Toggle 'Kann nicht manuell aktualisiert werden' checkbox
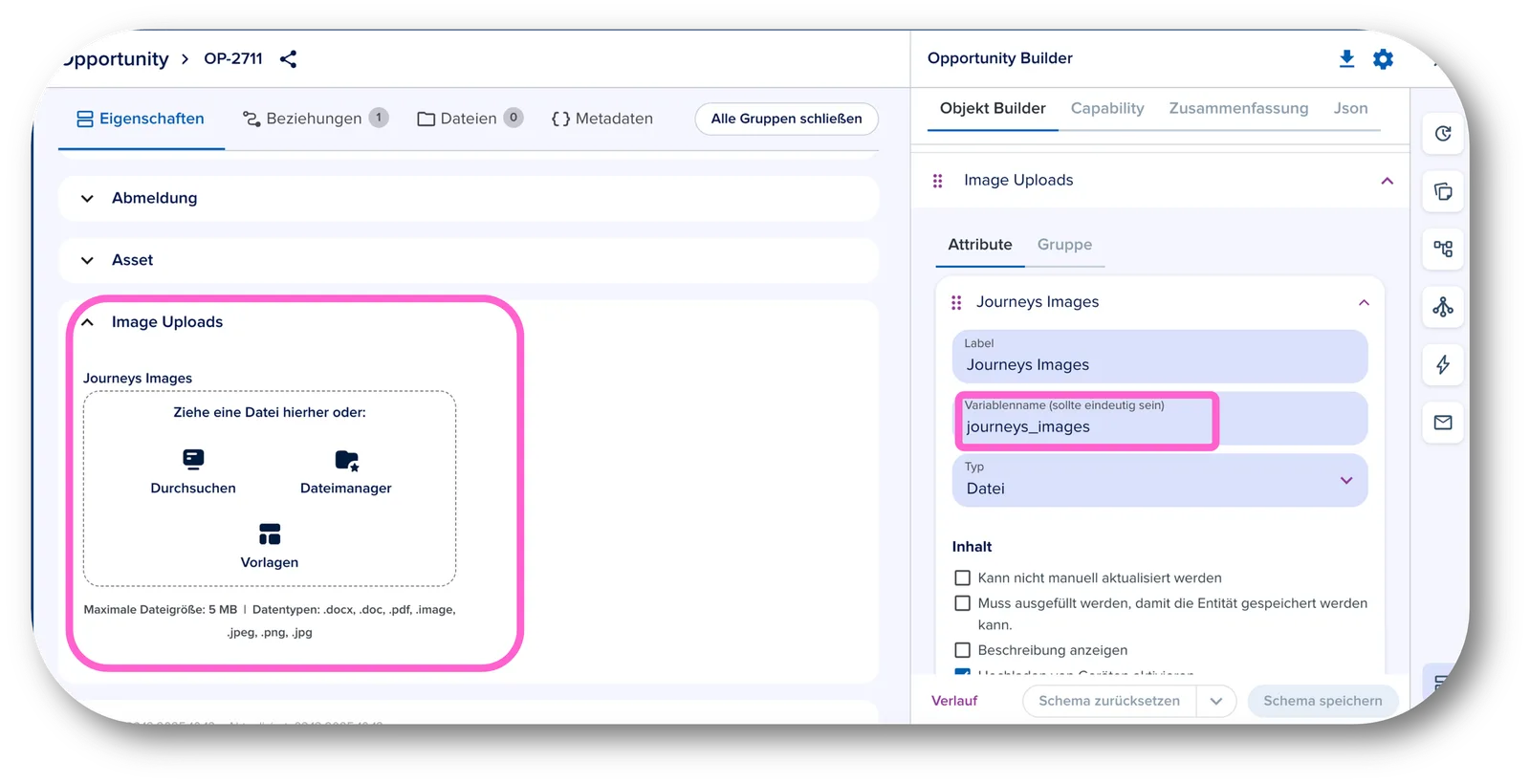Screen dimensions: 1530x784 point(962,577)
